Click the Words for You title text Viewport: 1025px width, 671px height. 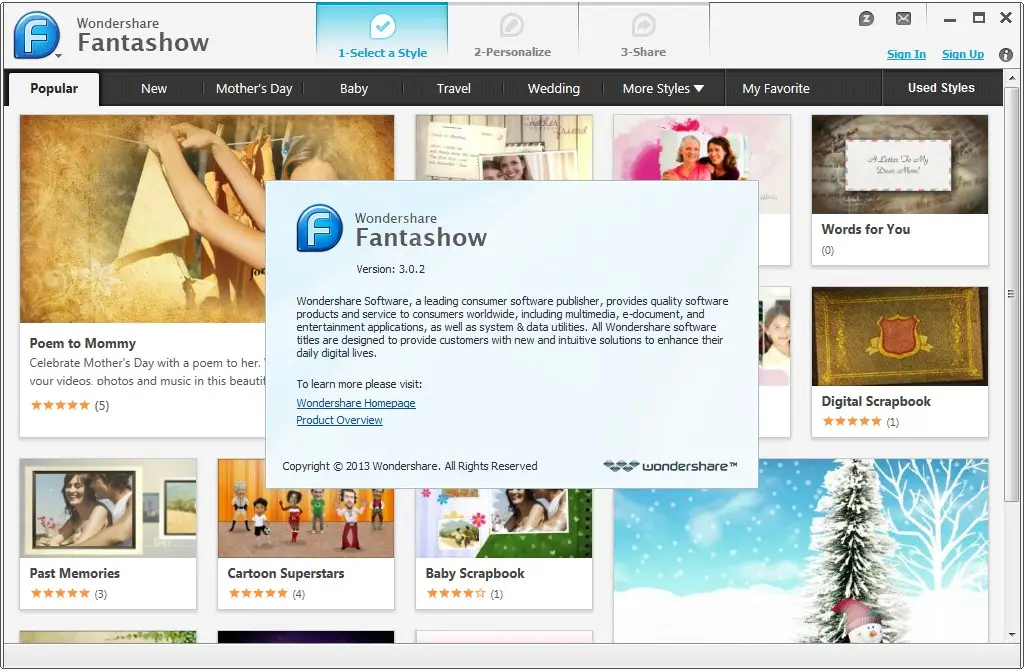tap(865, 230)
